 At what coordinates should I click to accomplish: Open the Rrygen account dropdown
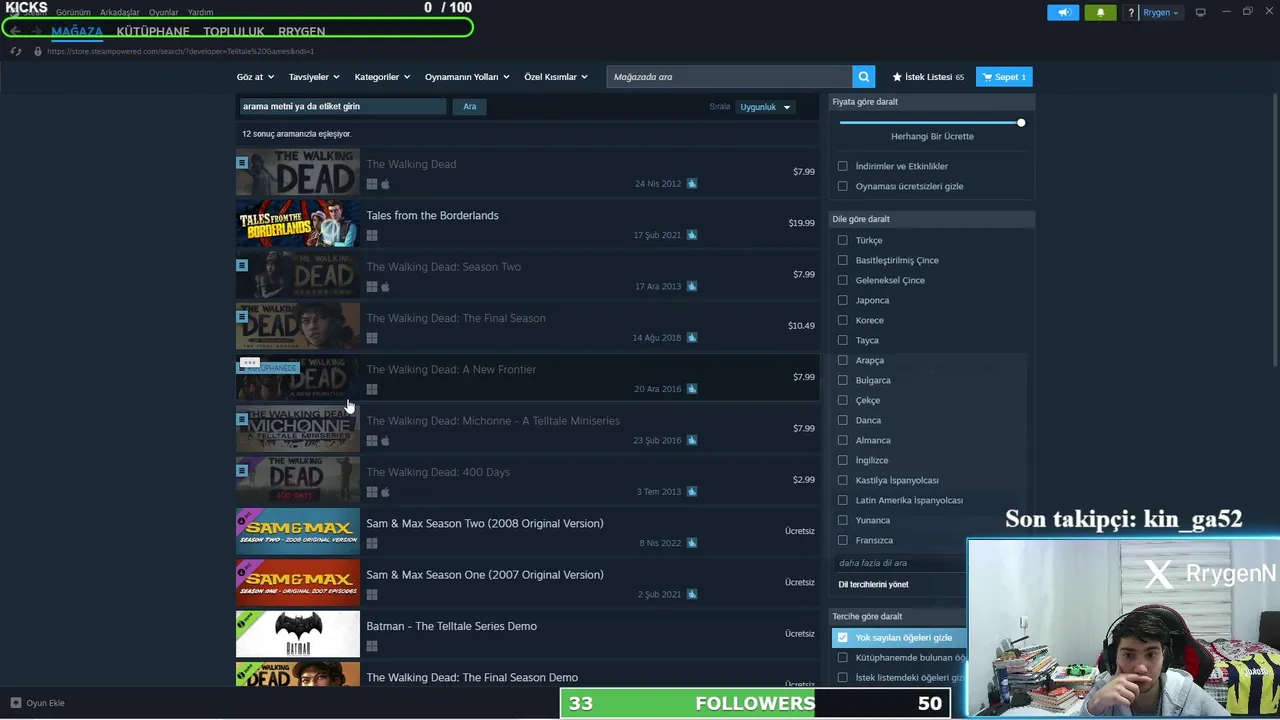(x=1160, y=12)
